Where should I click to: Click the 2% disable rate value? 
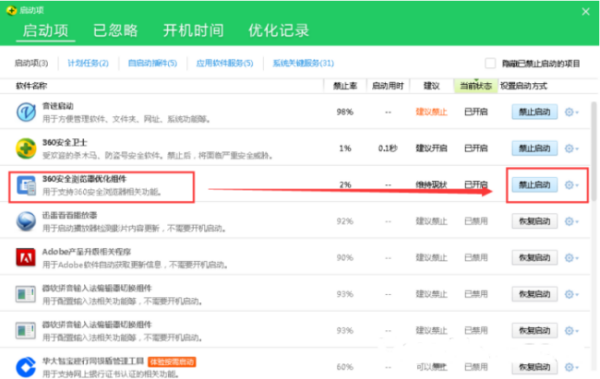click(345, 185)
